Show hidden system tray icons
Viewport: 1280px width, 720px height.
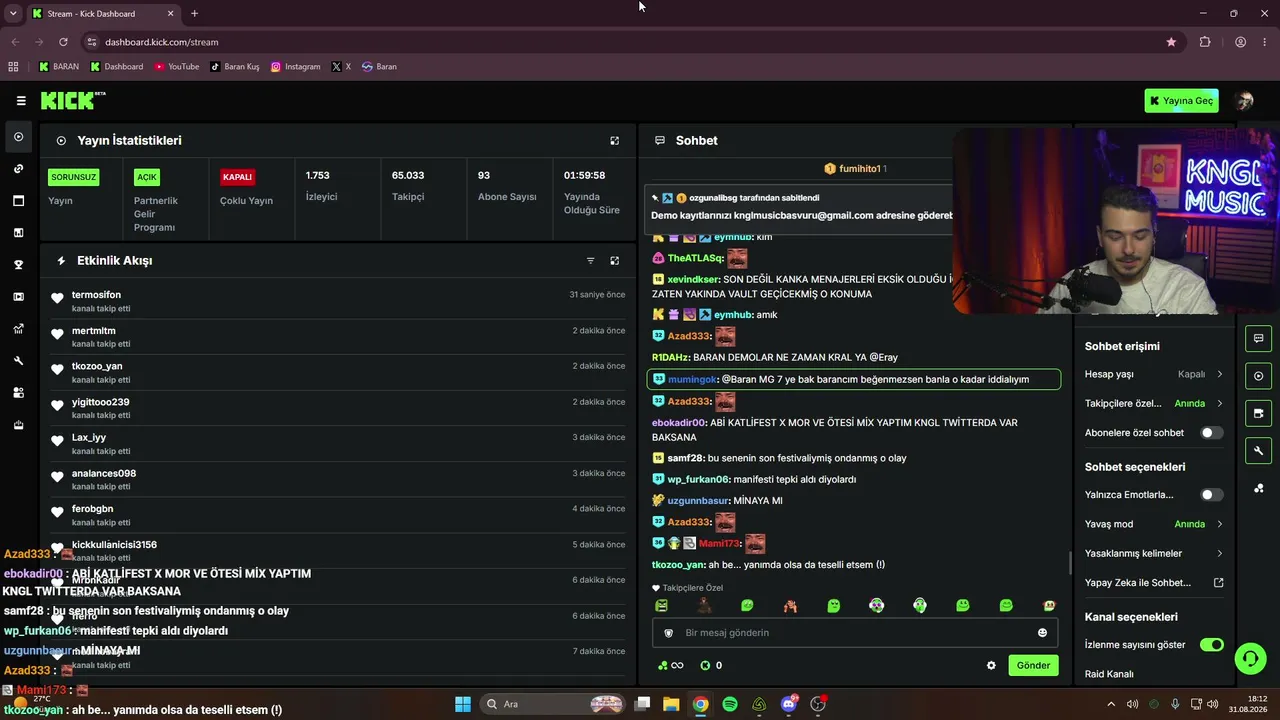click(1111, 704)
